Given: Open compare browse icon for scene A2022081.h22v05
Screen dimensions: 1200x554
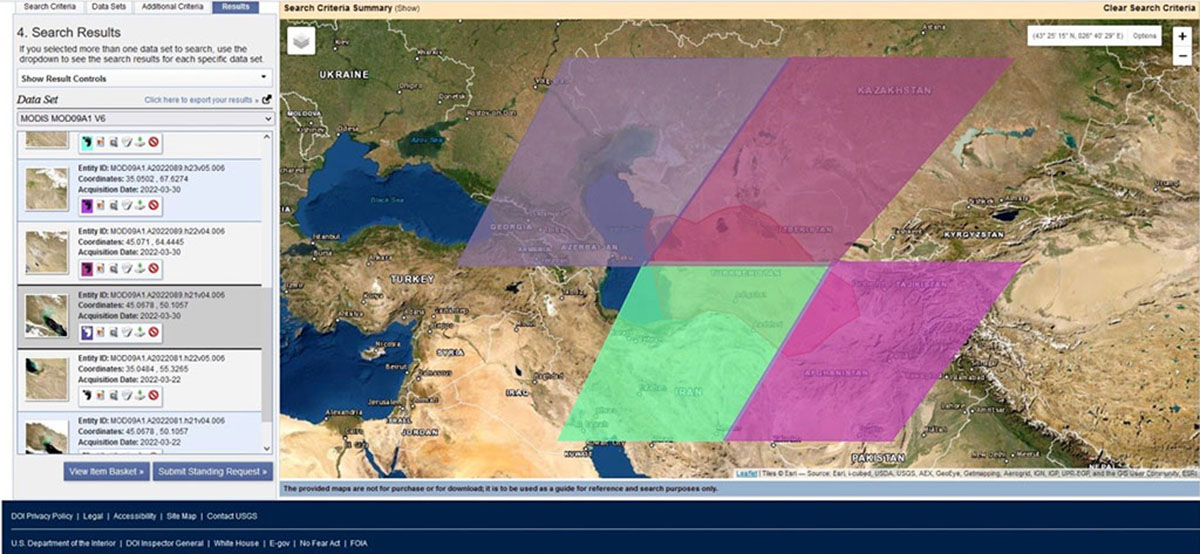Looking at the screenshot, I should 113,394.
